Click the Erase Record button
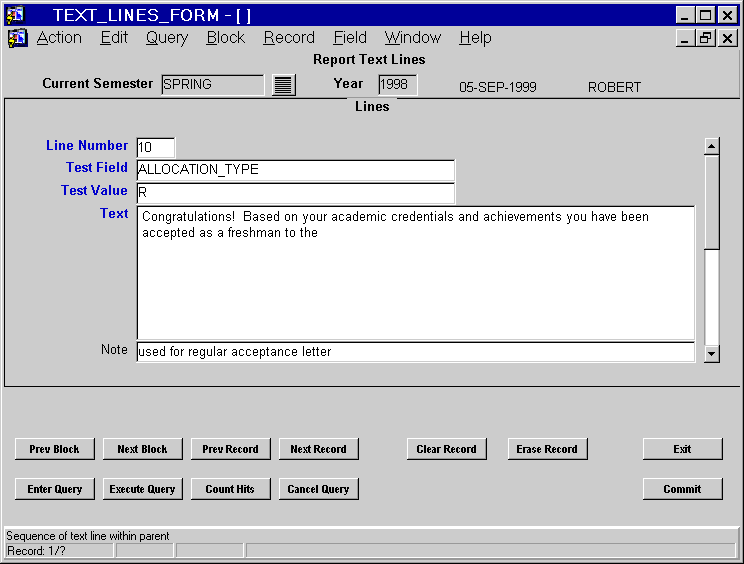744x564 pixels. (547, 449)
